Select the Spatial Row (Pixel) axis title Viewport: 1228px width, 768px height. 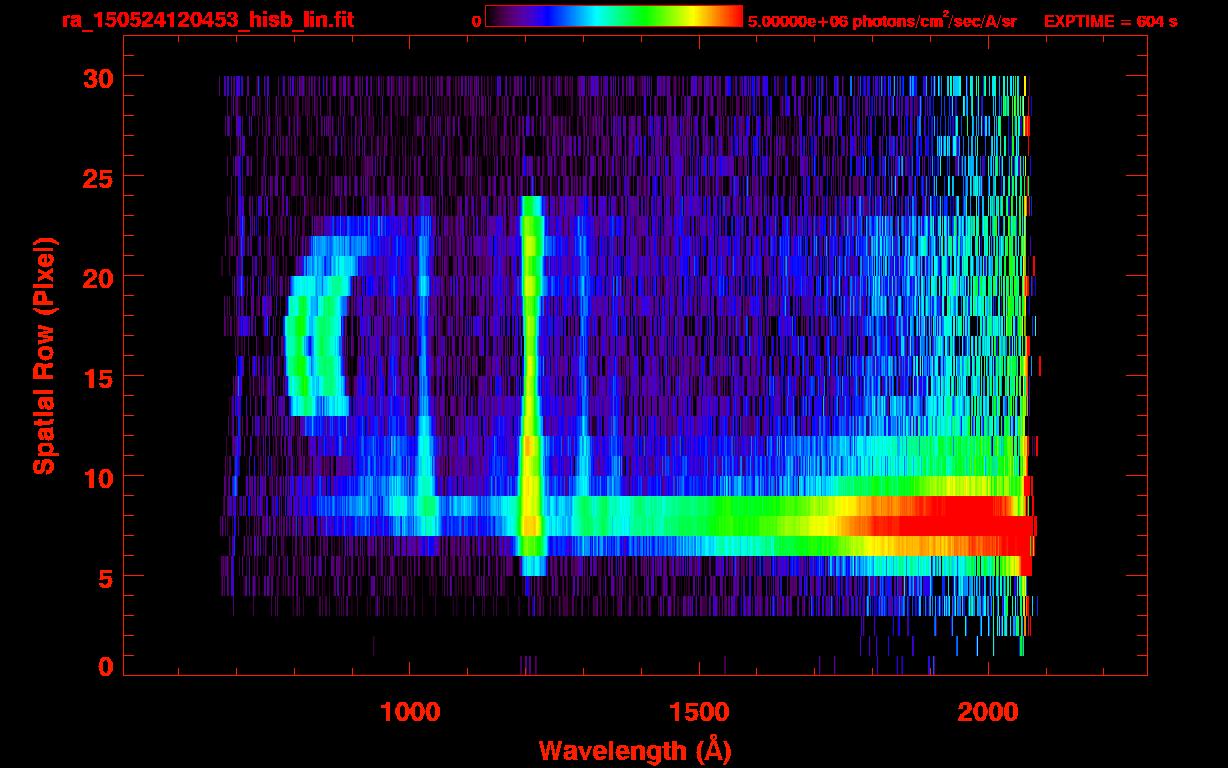tap(44, 355)
